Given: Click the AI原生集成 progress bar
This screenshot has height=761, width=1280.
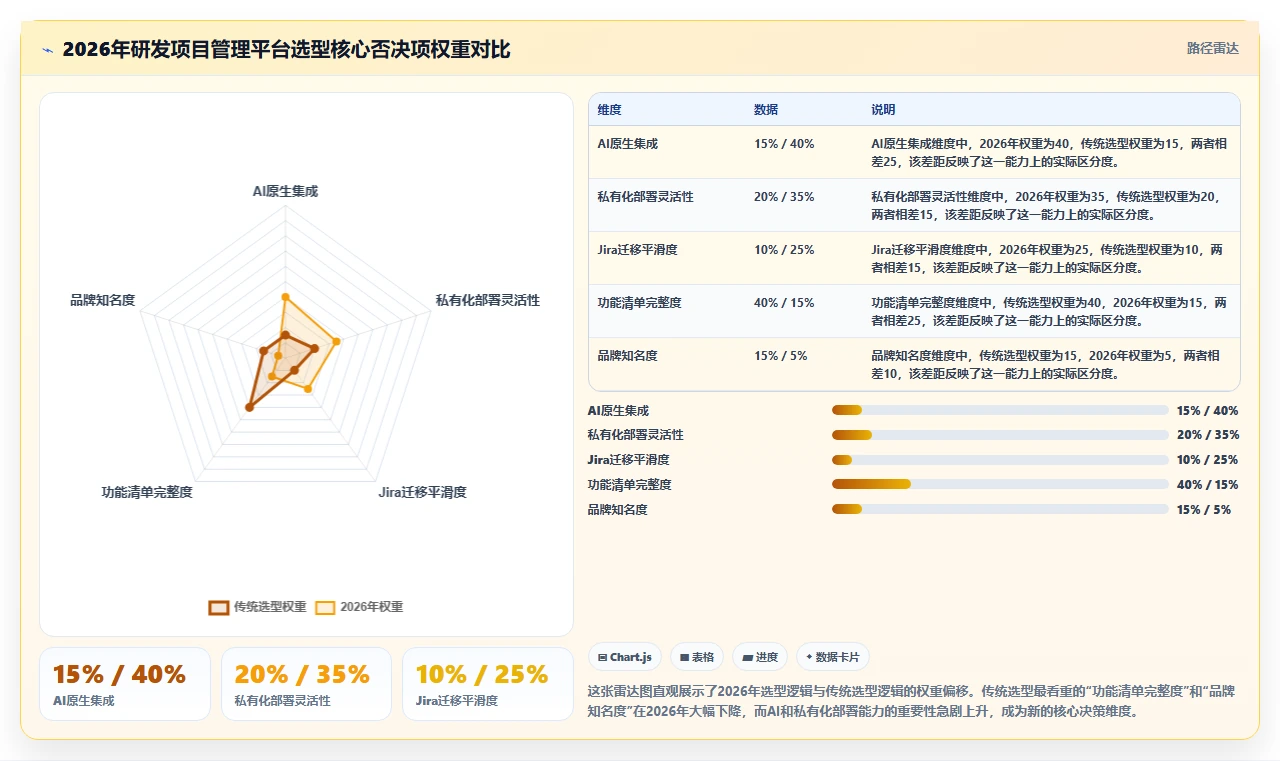Looking at the screenshot, I should point(1000,410).
